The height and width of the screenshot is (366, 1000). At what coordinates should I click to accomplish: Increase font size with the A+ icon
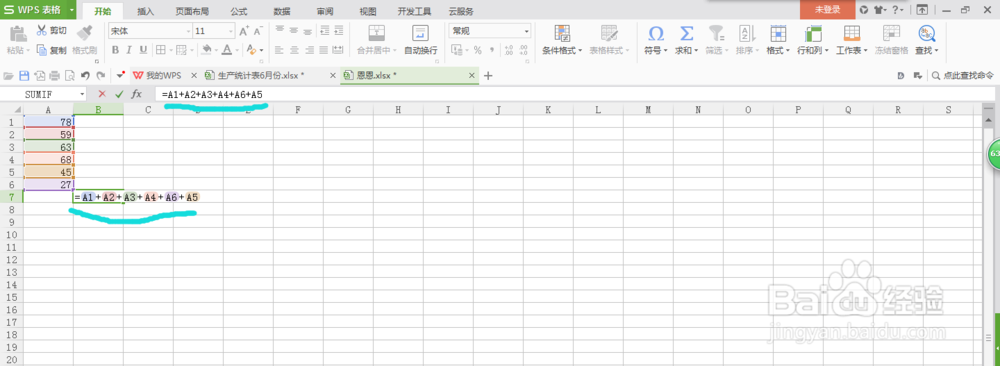point(244,31)
